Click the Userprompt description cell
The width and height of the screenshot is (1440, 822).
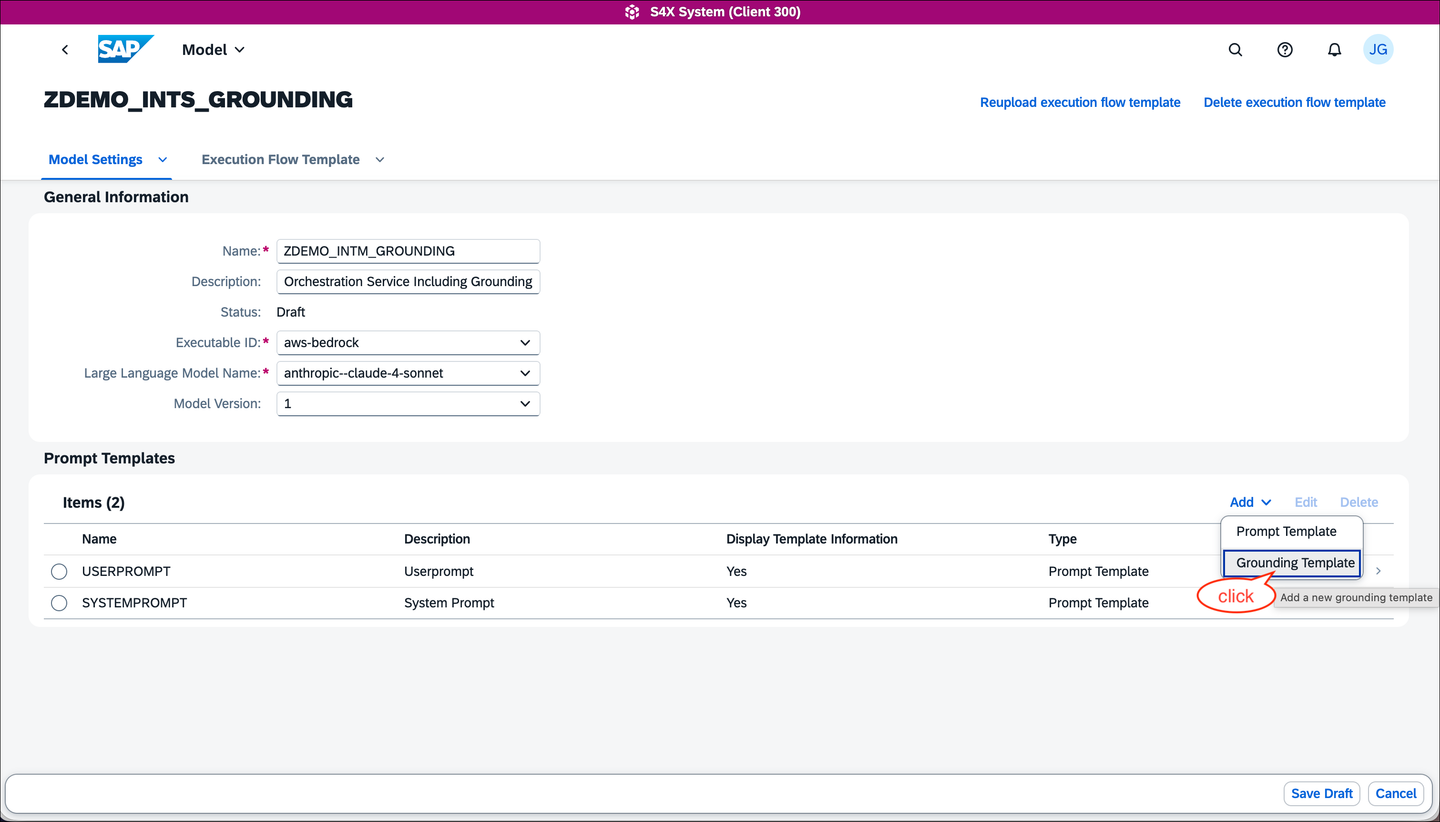(x=439, y=571)
